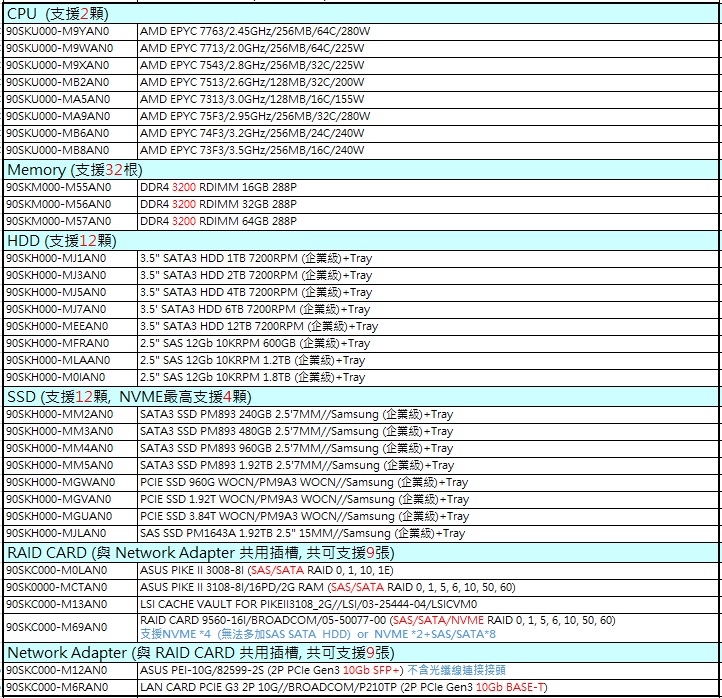Select the RAID CARD section header

tap(361, 553)
